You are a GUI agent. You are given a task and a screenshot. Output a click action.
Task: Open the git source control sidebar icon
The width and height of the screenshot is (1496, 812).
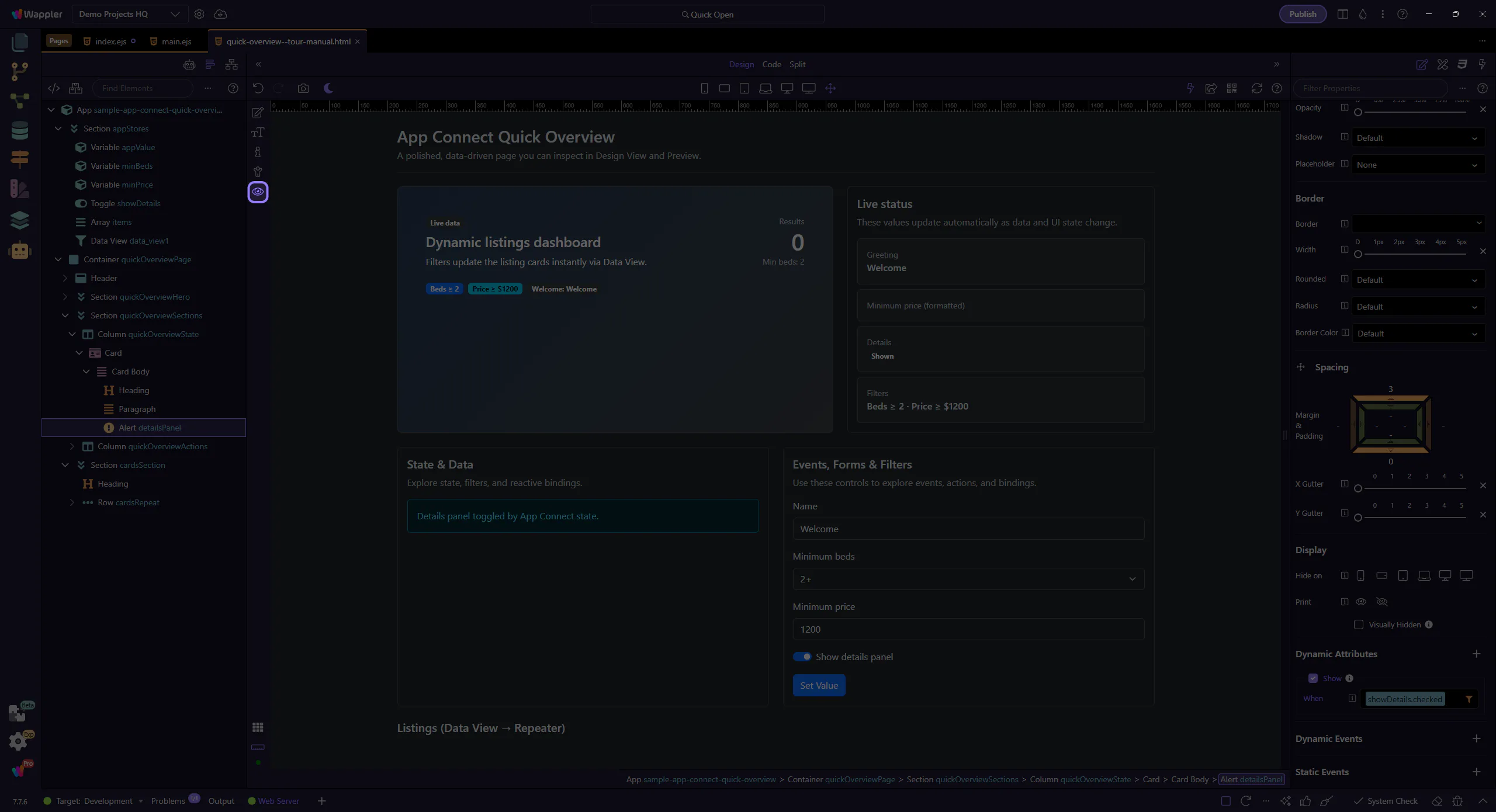20,71
